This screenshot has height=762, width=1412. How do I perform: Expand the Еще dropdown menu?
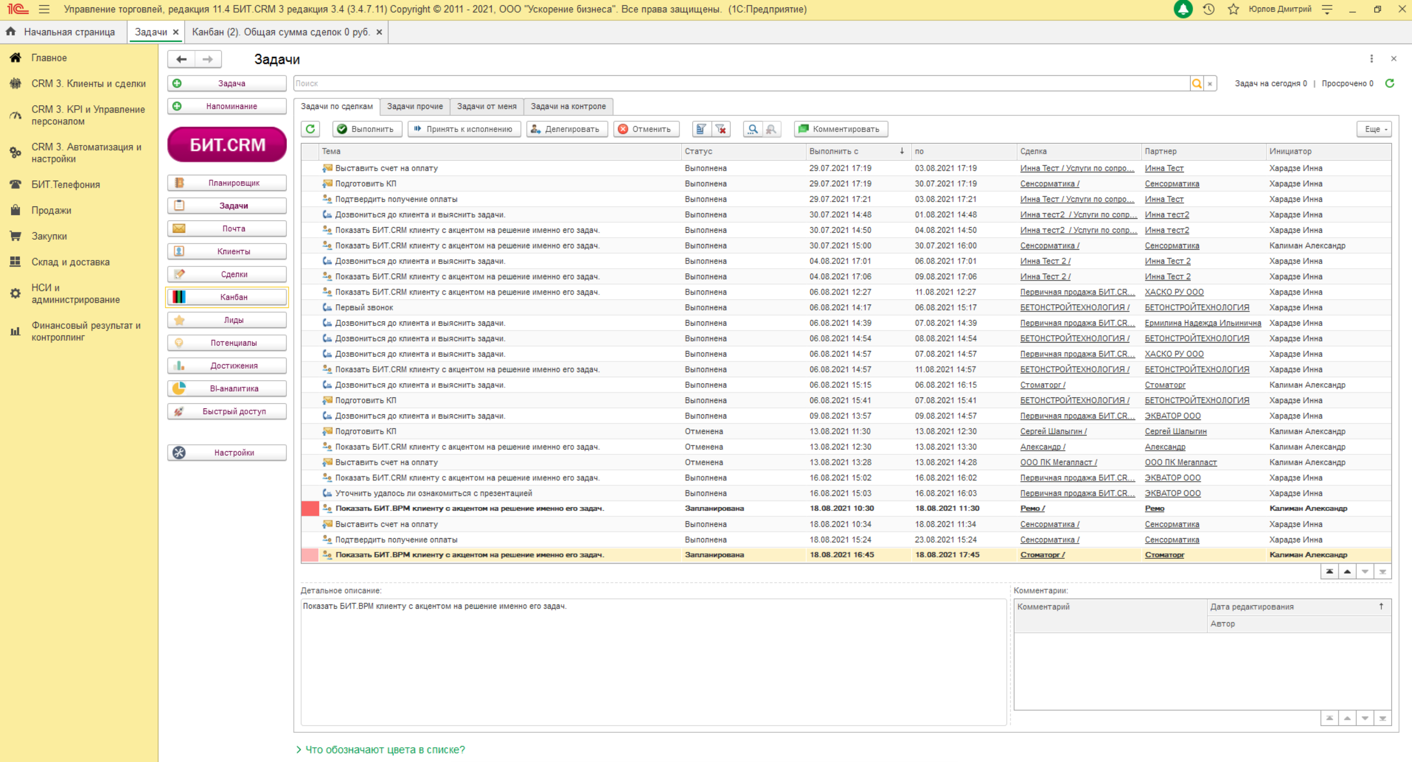(x=1373, y=129)
